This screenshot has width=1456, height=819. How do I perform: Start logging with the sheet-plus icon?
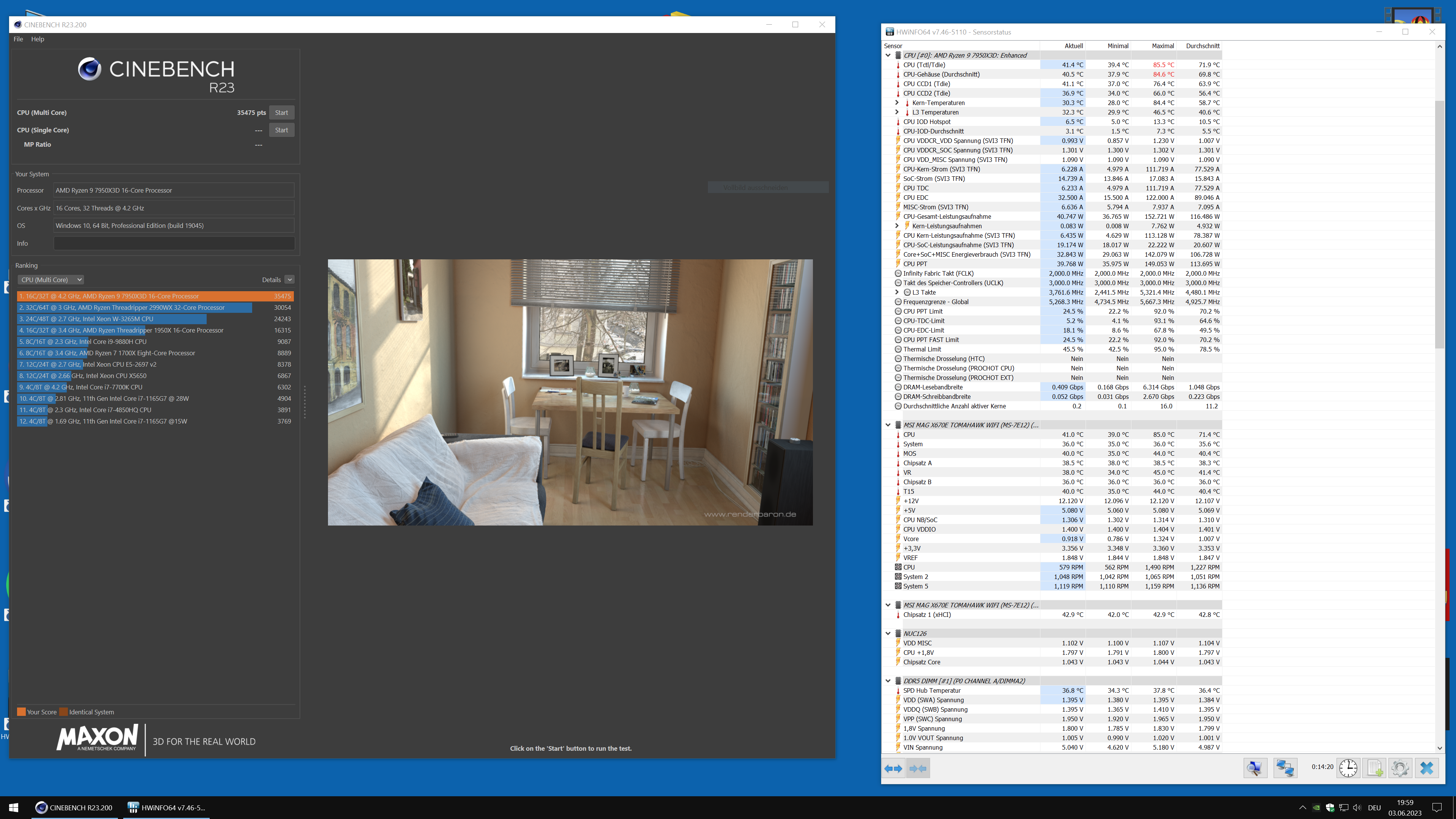pyautogui.click(x=1374, y=768)
